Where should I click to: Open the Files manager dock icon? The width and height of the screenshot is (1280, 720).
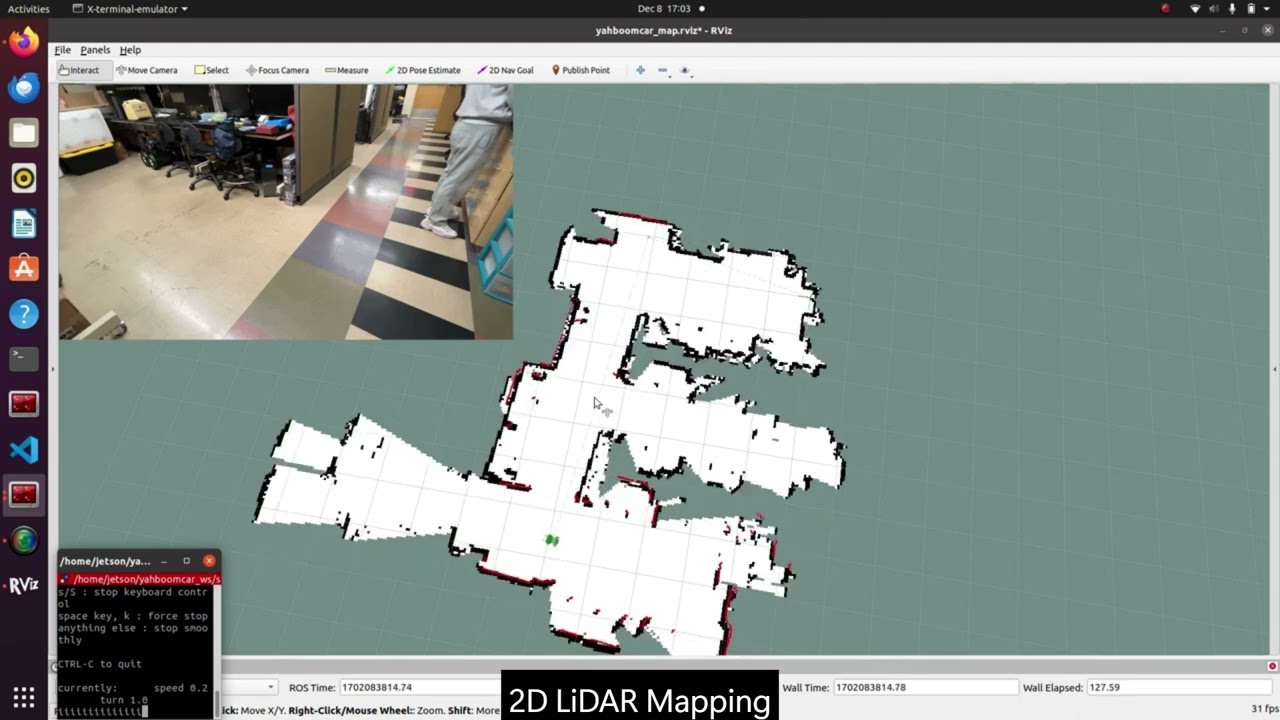[24, 132]
